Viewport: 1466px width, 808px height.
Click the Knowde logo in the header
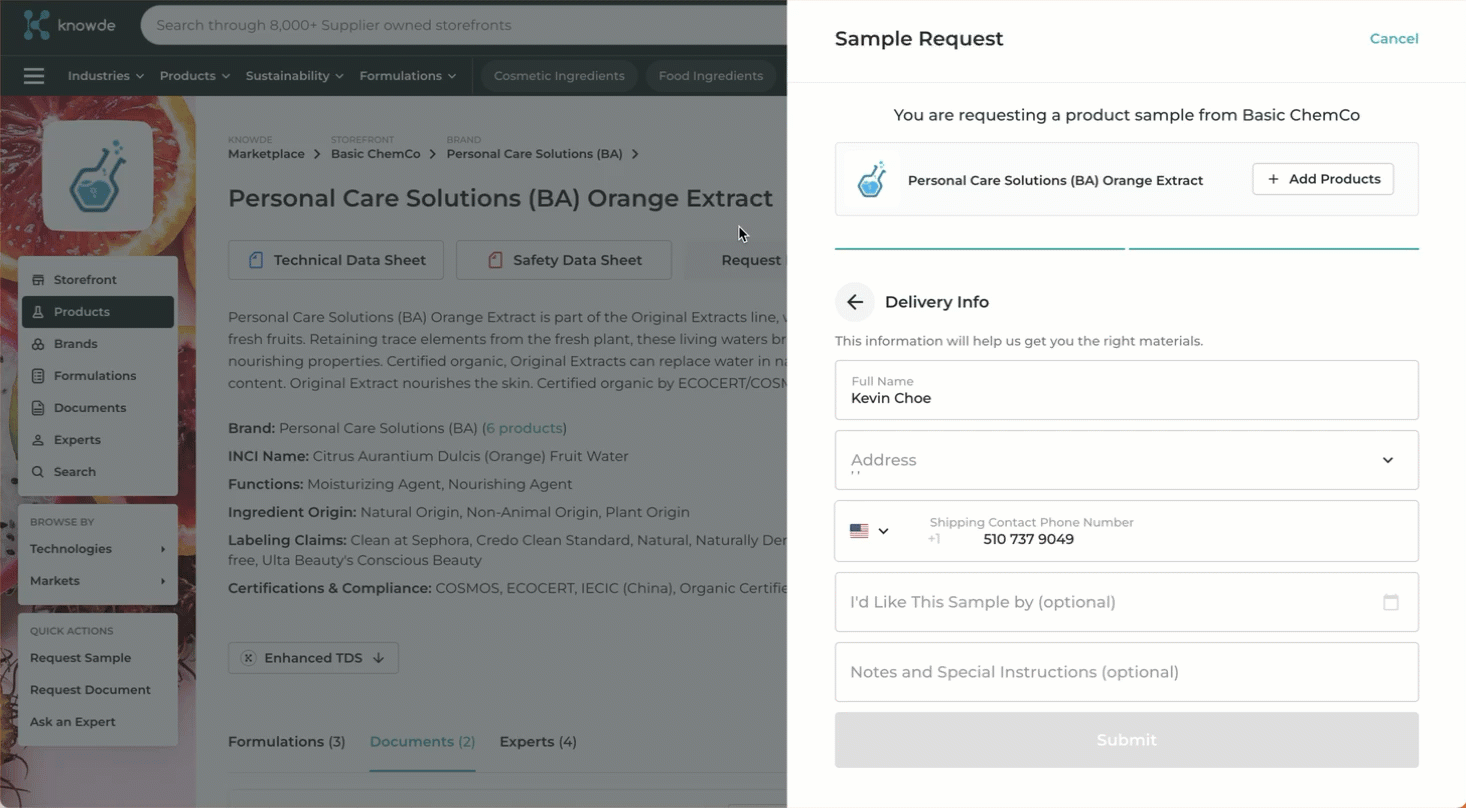(x=69, y=25)
